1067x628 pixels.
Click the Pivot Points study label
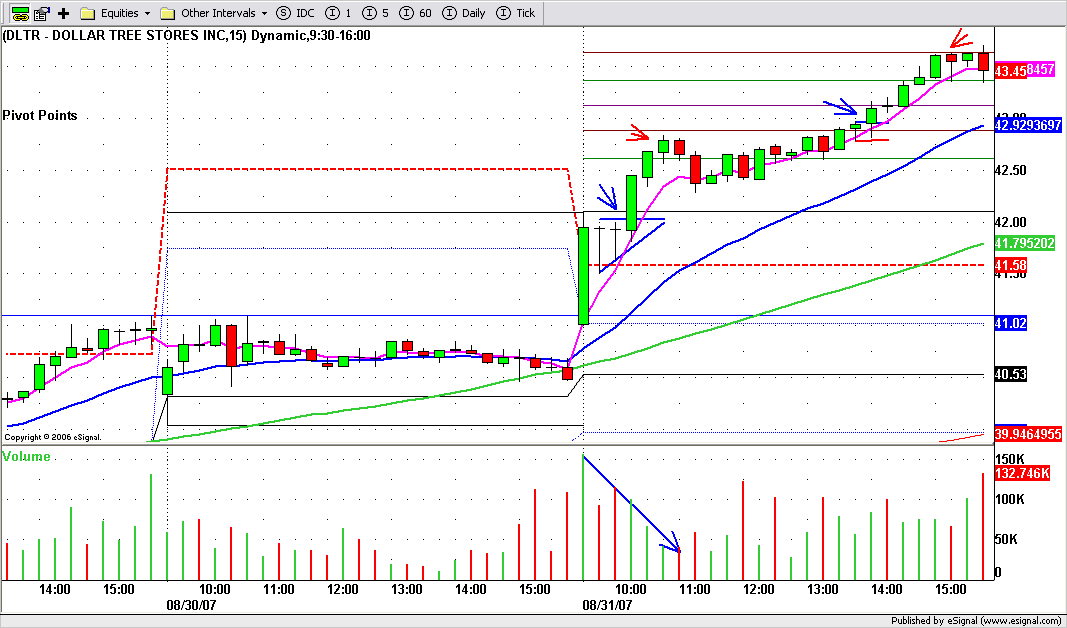(x=40, y=116)
